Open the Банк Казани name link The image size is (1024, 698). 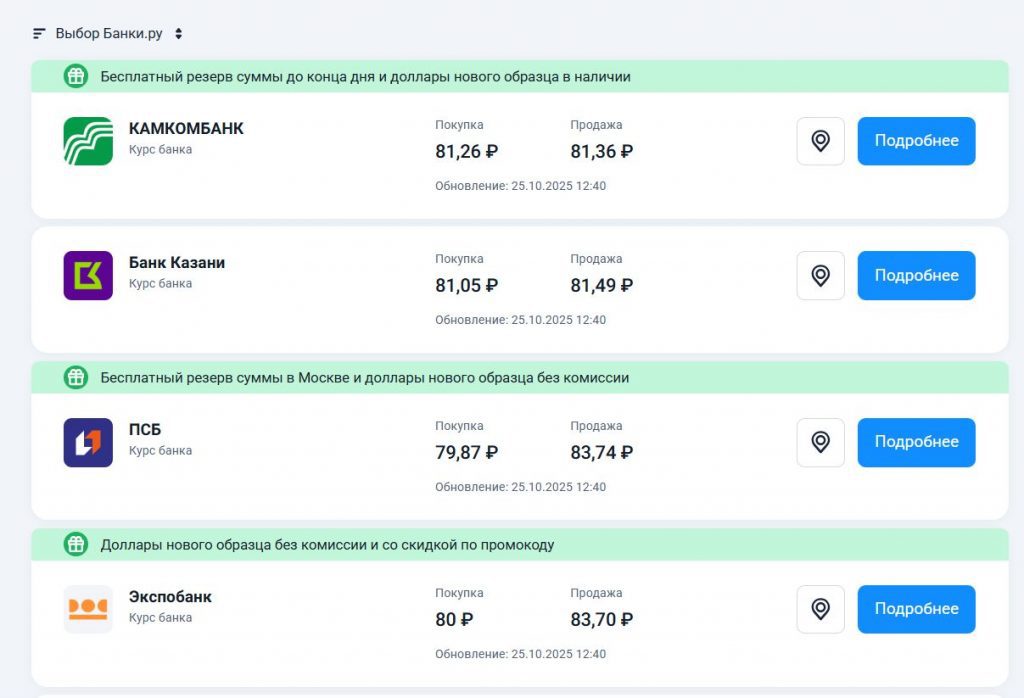coord(177,263)
